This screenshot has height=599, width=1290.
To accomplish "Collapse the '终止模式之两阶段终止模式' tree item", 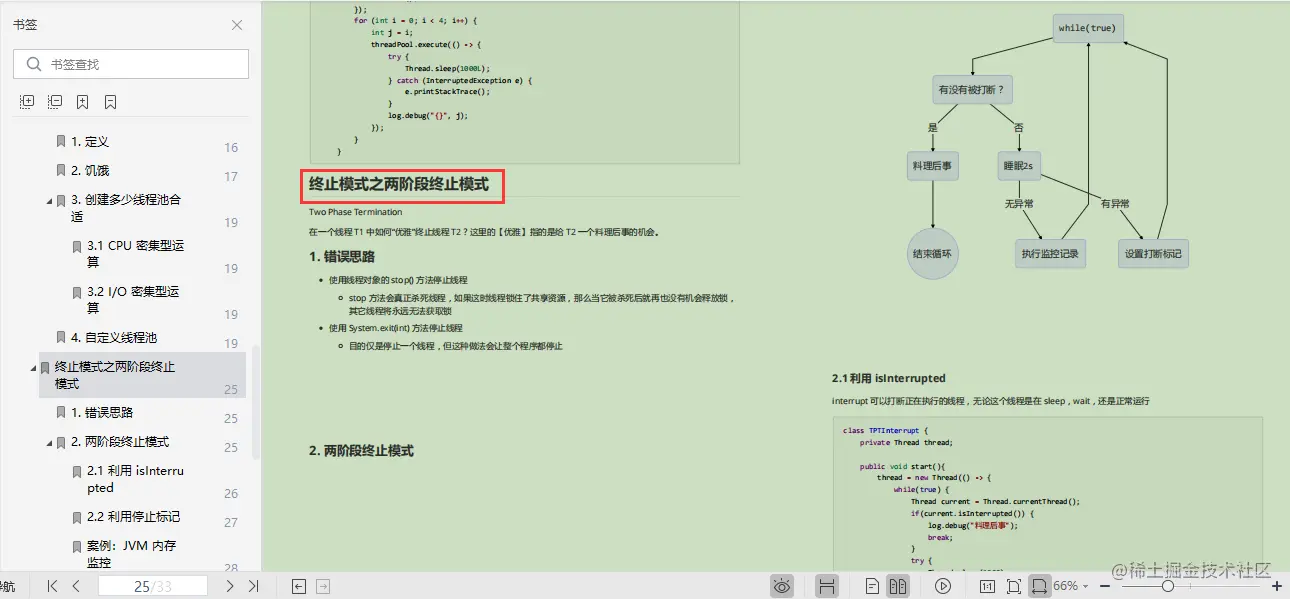I will point(33,367).
